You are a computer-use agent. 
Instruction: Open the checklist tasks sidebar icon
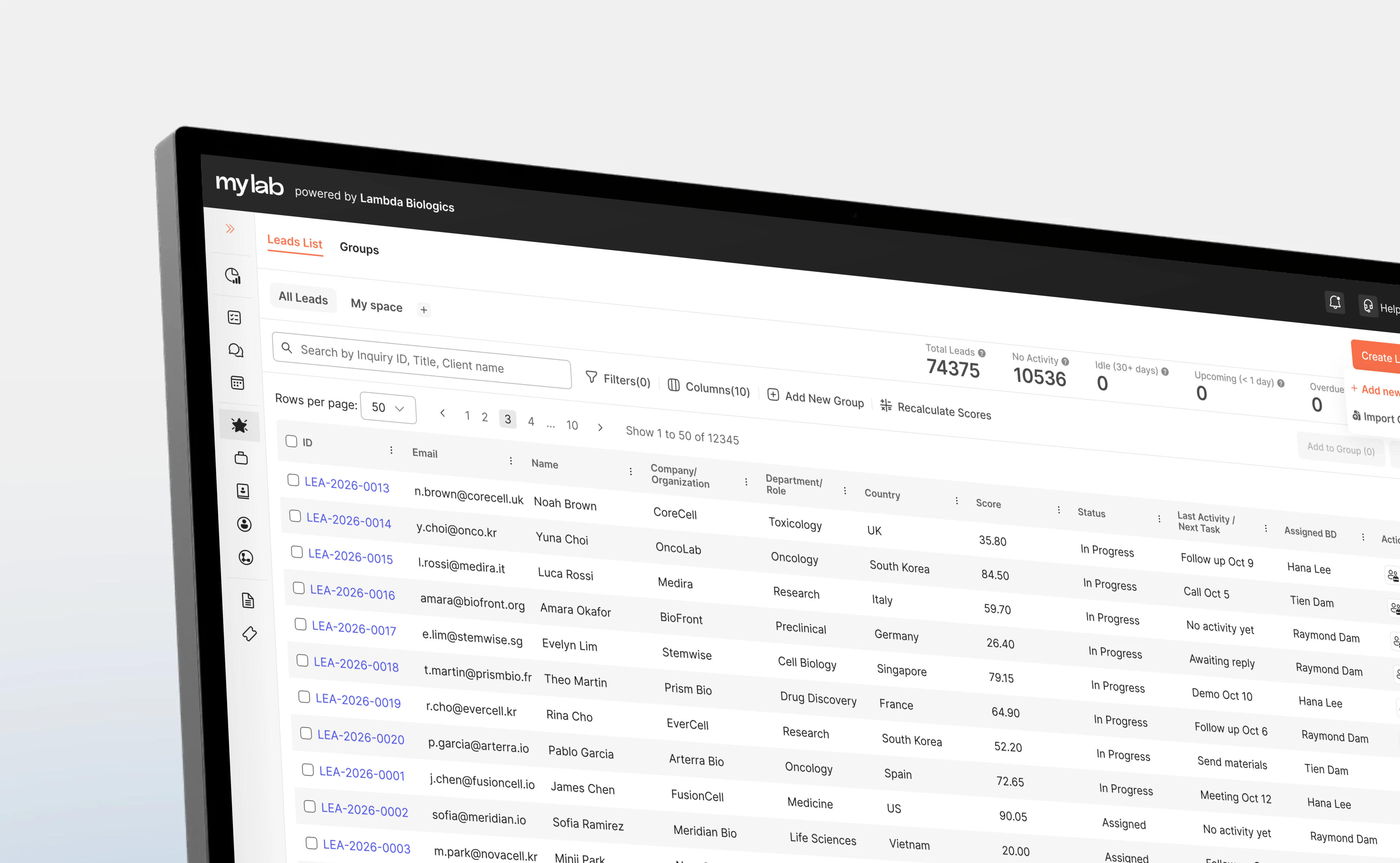[x=235, y=317]
